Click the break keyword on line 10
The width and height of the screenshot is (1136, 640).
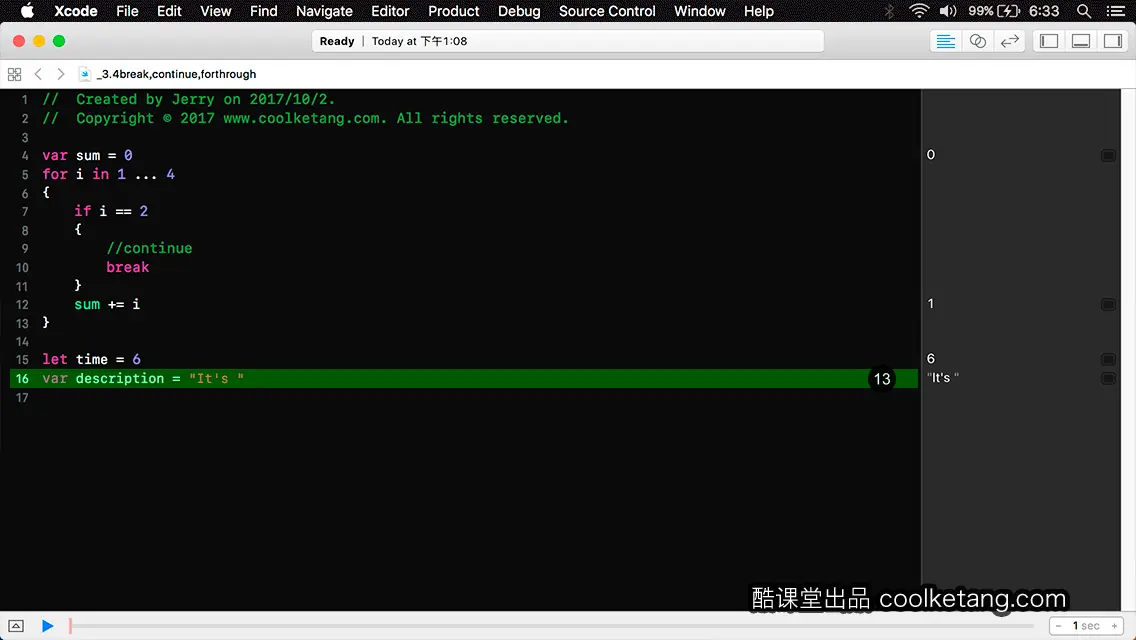(128, 267)
